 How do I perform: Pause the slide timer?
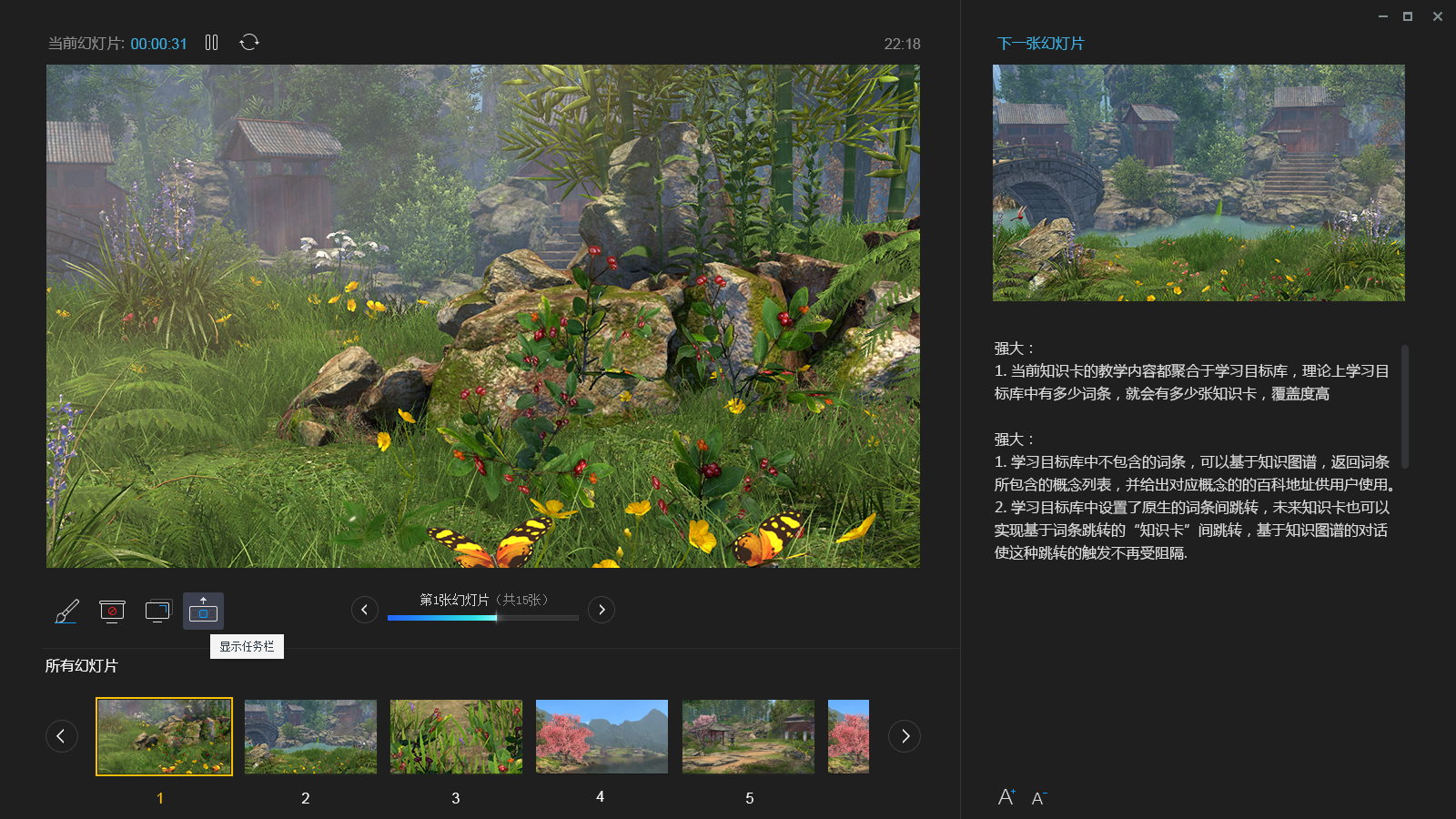[211, 43]
